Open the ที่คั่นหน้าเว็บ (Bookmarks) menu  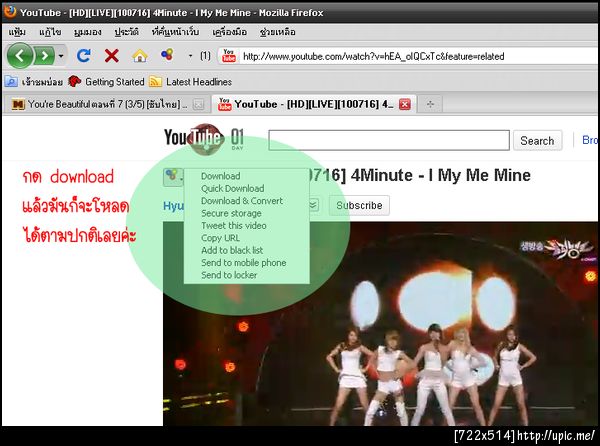pyautogui.click(x=175, y=32)
